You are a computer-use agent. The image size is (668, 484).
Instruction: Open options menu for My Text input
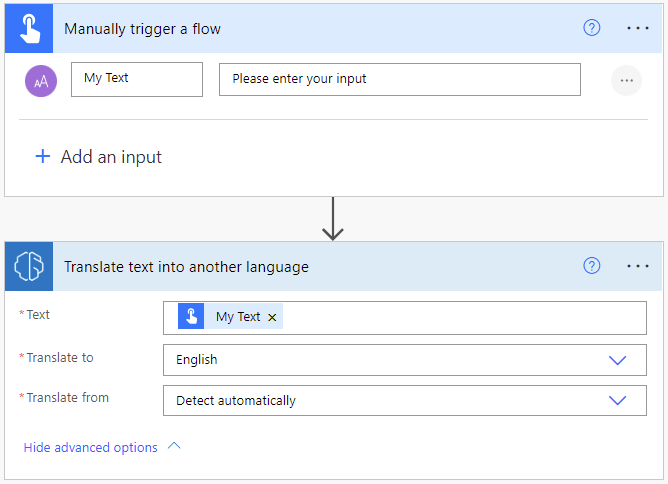click(x=626, y=80)
